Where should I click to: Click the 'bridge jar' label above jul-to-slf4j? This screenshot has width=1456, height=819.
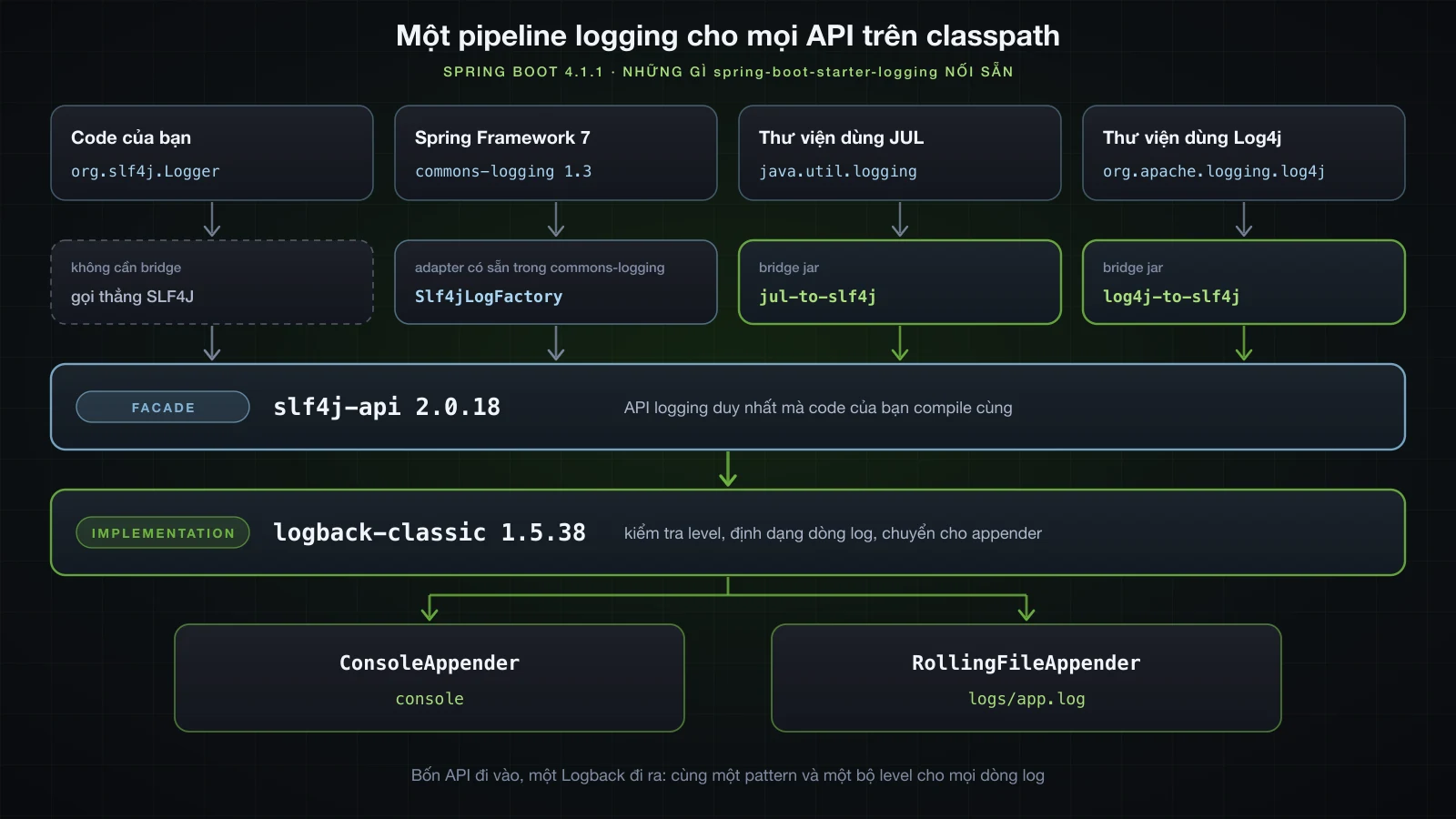(789, 268)
